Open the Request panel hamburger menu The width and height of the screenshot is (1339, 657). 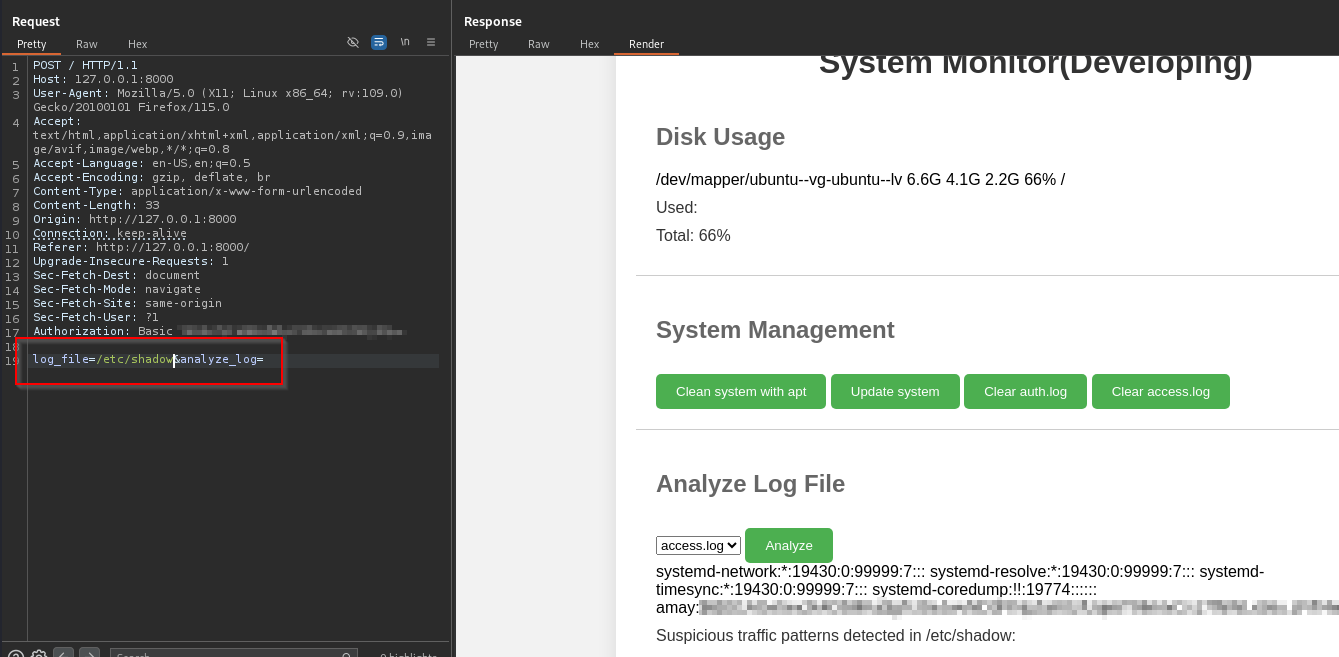tap(431, 42)
